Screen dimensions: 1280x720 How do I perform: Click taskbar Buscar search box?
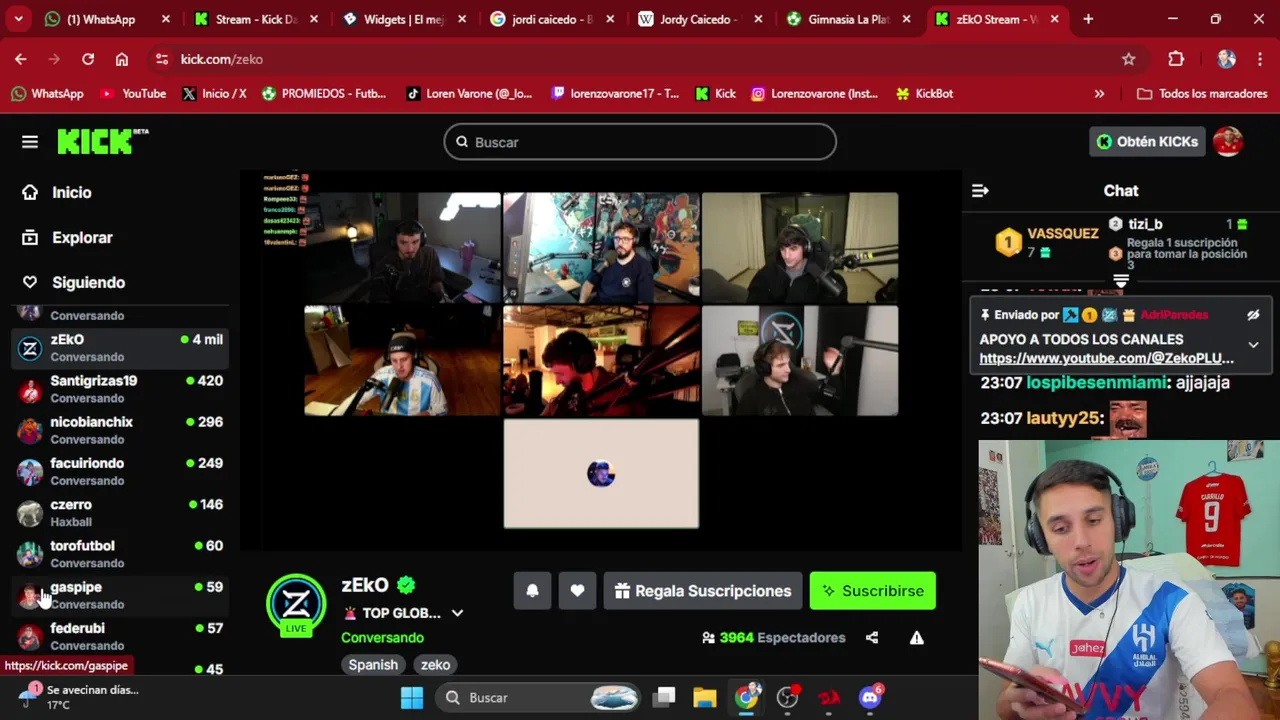pyautogui.click(x=540, y=698)
